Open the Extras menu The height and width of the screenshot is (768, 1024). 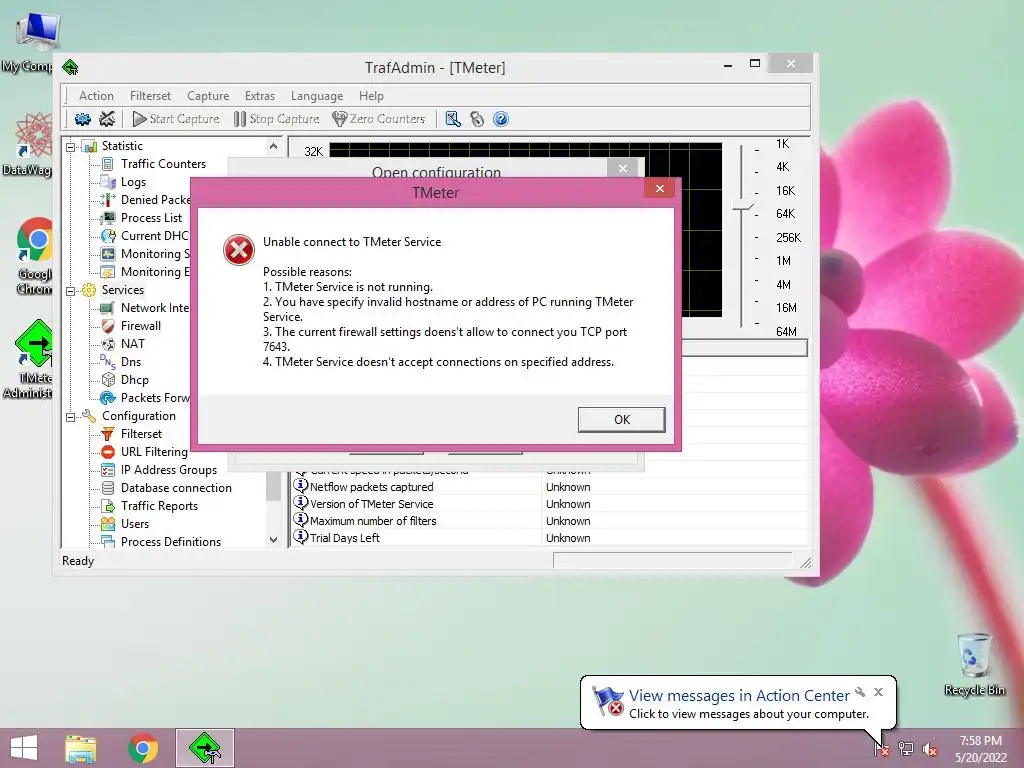tap(260, 95)
